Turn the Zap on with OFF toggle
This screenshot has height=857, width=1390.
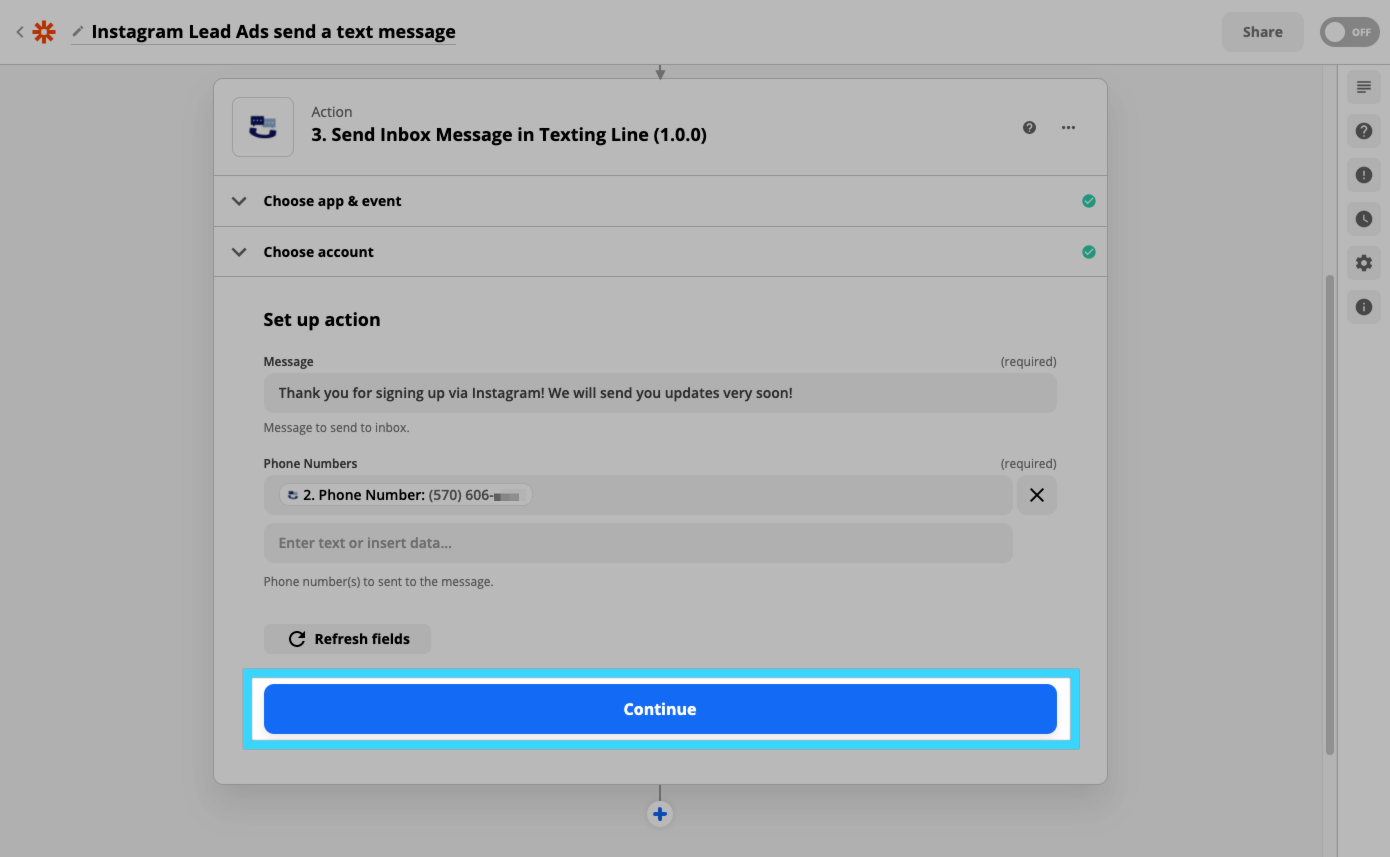pyautogui.click(x=1349, y=32)
